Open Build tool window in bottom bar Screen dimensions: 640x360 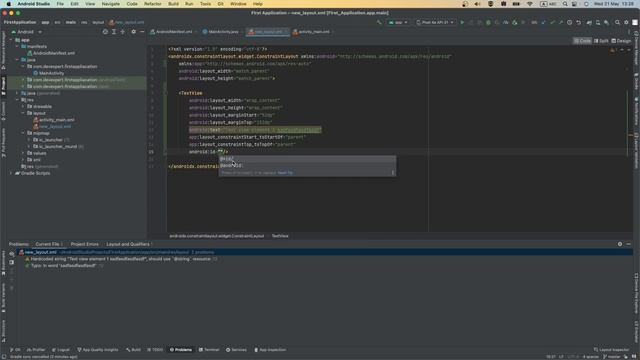[133, 350]
